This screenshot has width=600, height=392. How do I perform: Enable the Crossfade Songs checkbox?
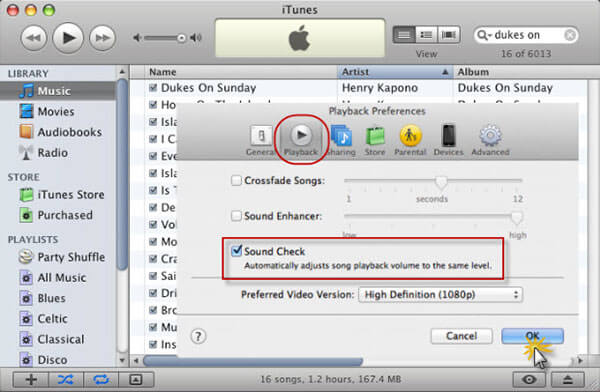click(x=236, y=180)
